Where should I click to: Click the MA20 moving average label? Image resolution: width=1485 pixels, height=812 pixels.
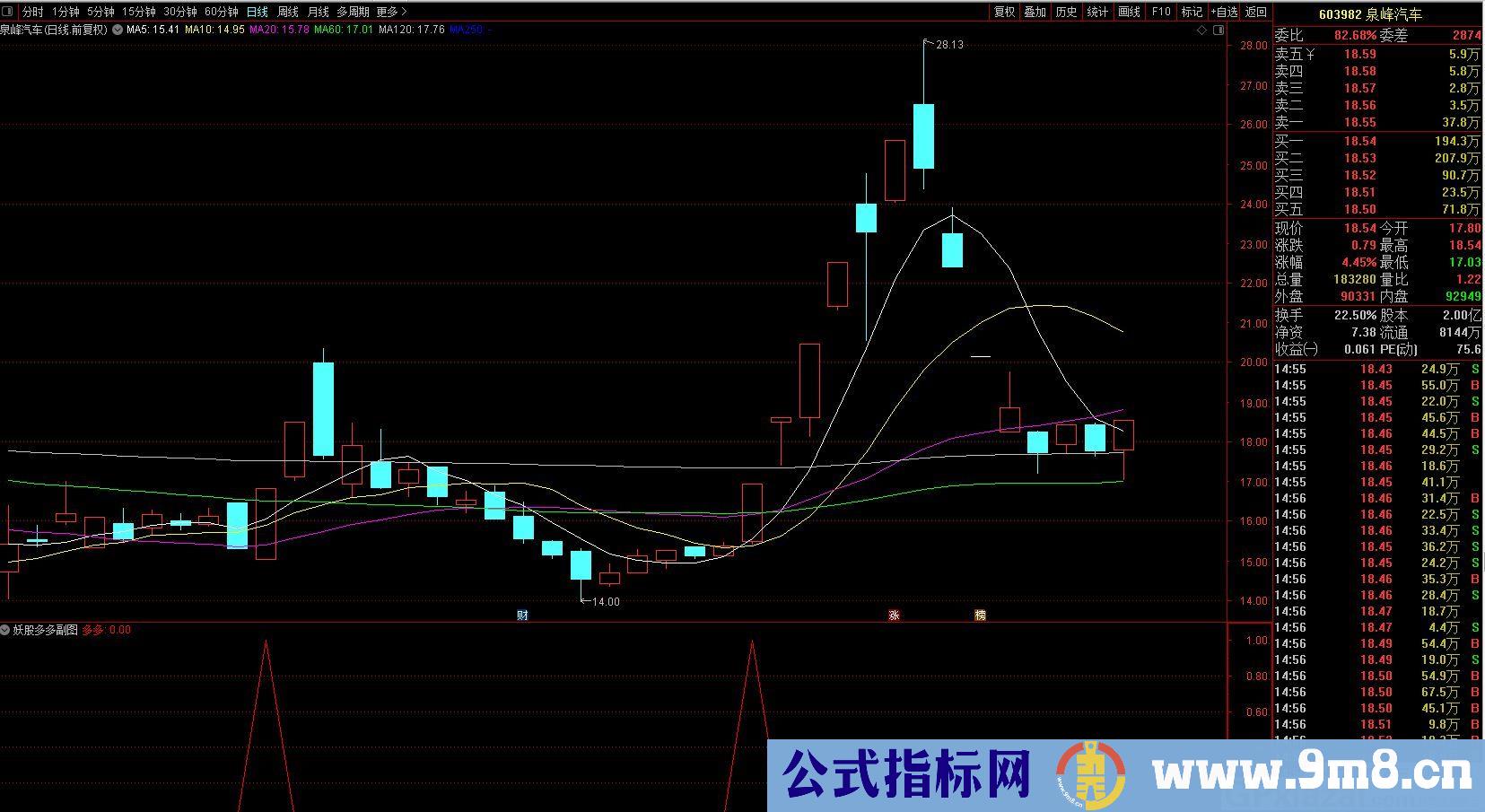[x=278, y=30]
